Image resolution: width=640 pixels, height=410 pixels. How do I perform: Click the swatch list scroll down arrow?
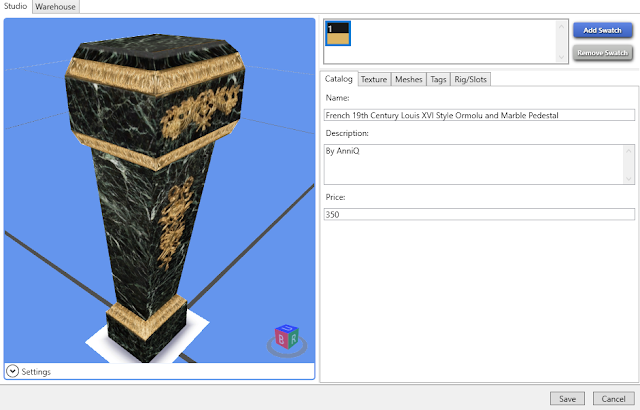pyautogui.click(x=561, y=57)
